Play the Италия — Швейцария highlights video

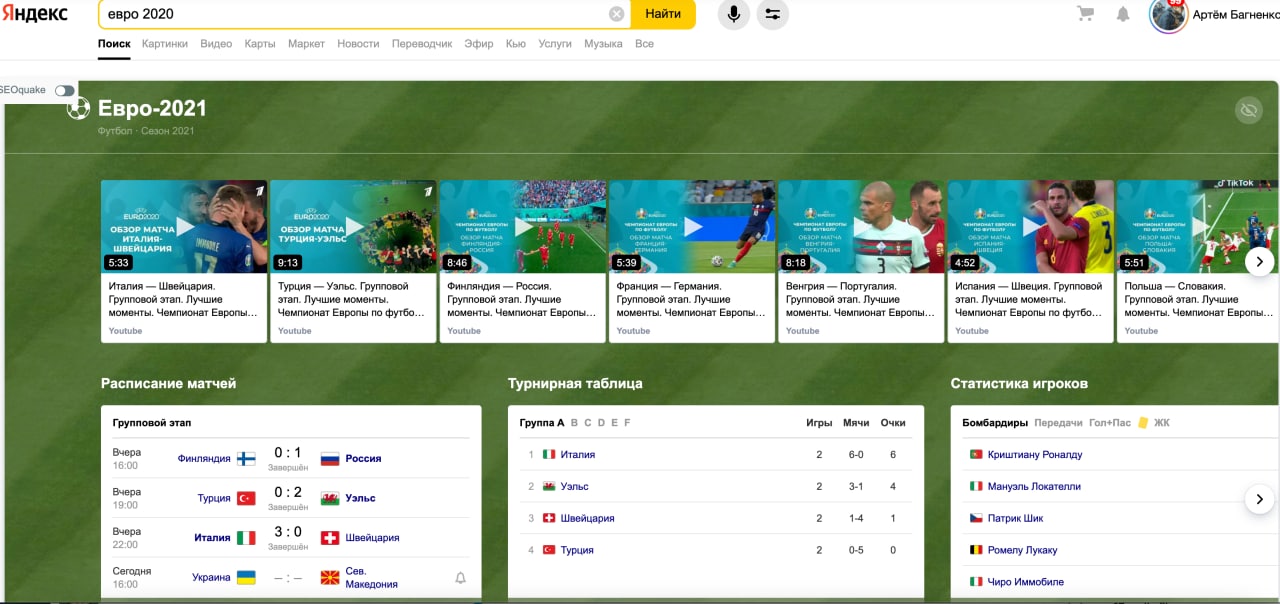tap(184, 227)
